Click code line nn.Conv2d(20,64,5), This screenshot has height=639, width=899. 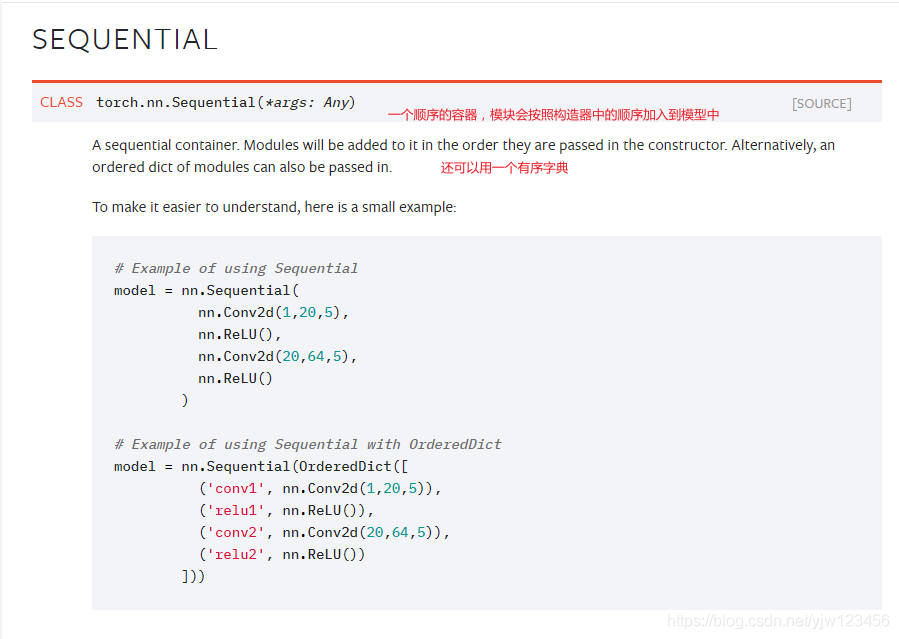[277, 356]
